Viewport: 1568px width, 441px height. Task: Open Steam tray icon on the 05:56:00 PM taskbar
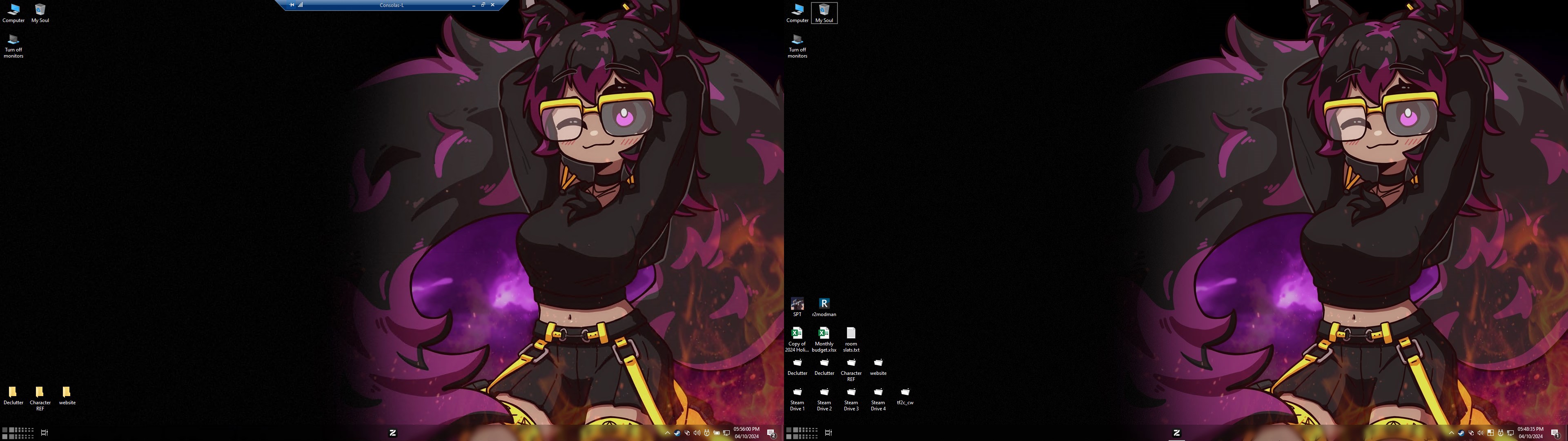coord(677,433)
